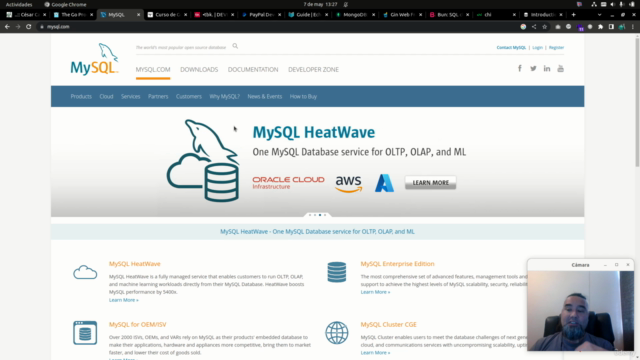Open MySQL Enterprise Edition heading link
The image size is (640, 360).
coord(398,264)
